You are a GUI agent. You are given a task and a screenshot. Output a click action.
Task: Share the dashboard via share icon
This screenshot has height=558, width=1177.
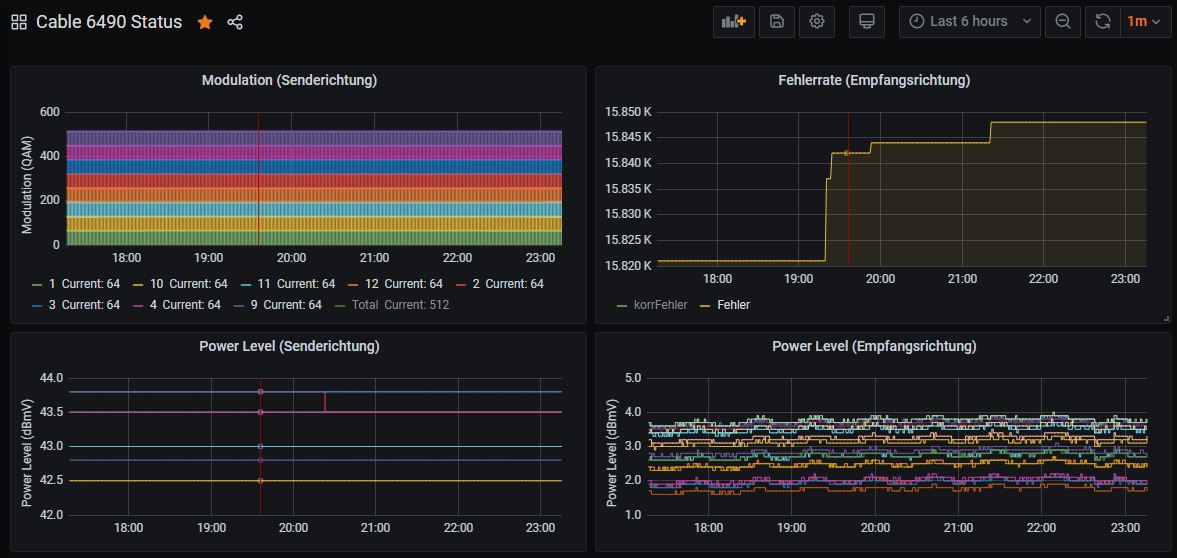click(x=235, y=22)
